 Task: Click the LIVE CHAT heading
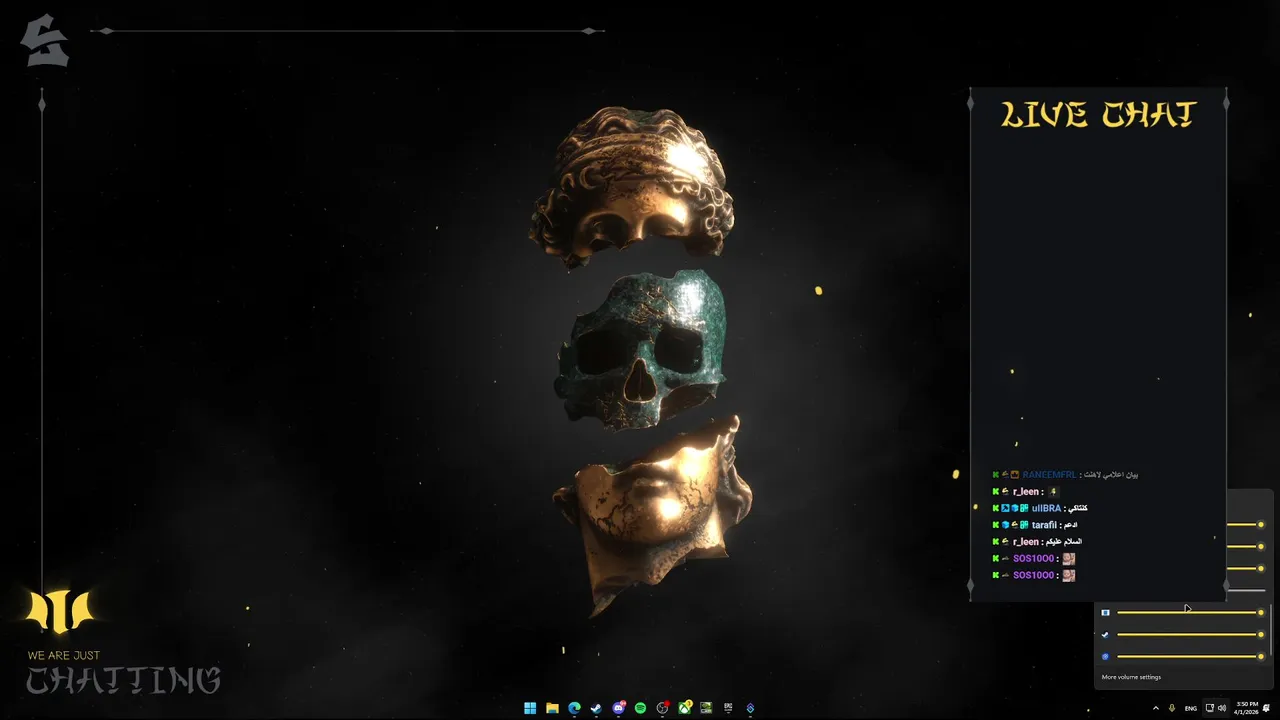pos(1098,114)
